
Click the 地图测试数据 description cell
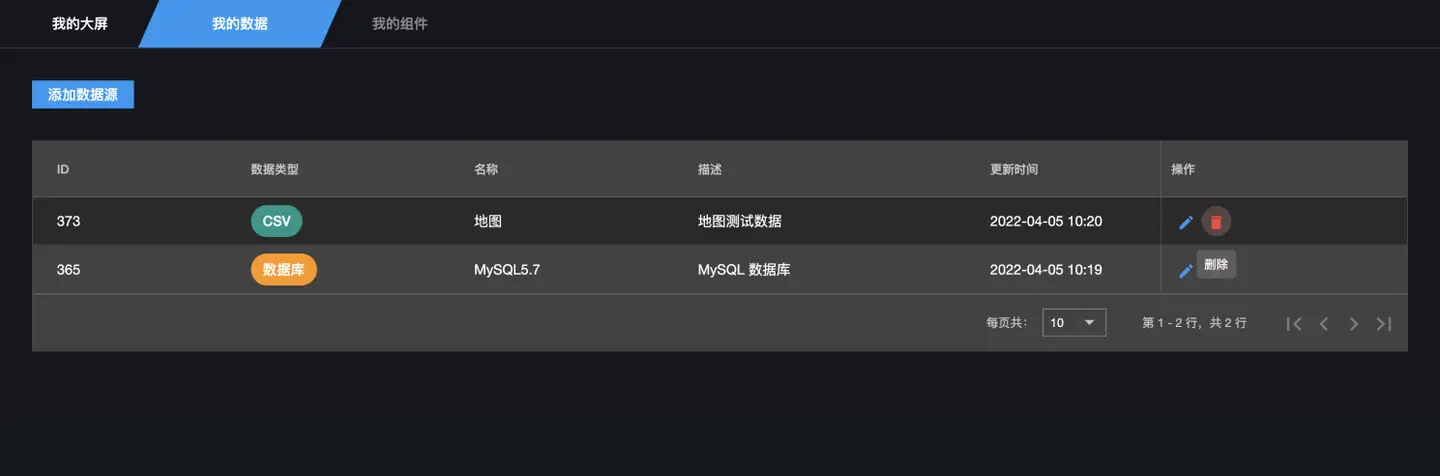tap(740, 221)
